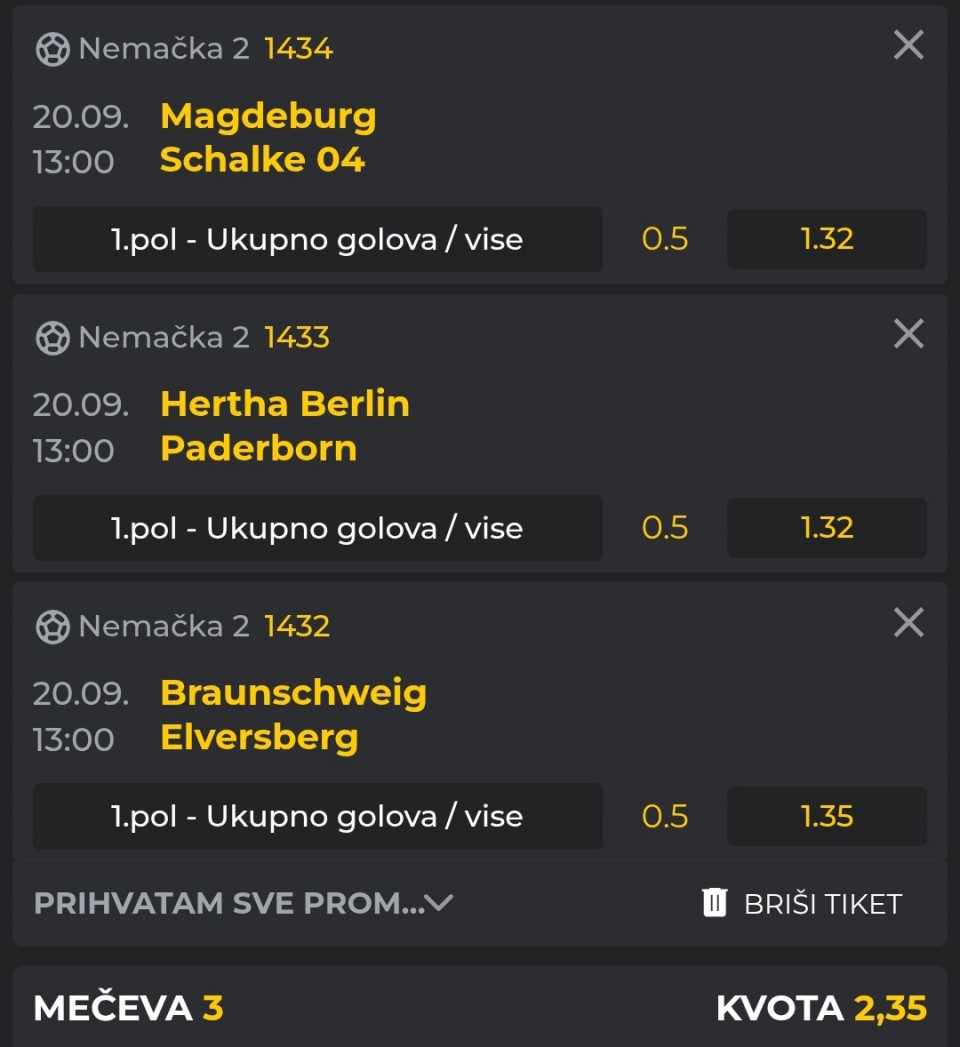
Task: Tap the KVOTA 2,35 total odds
Action: (x=821, y=1008)
